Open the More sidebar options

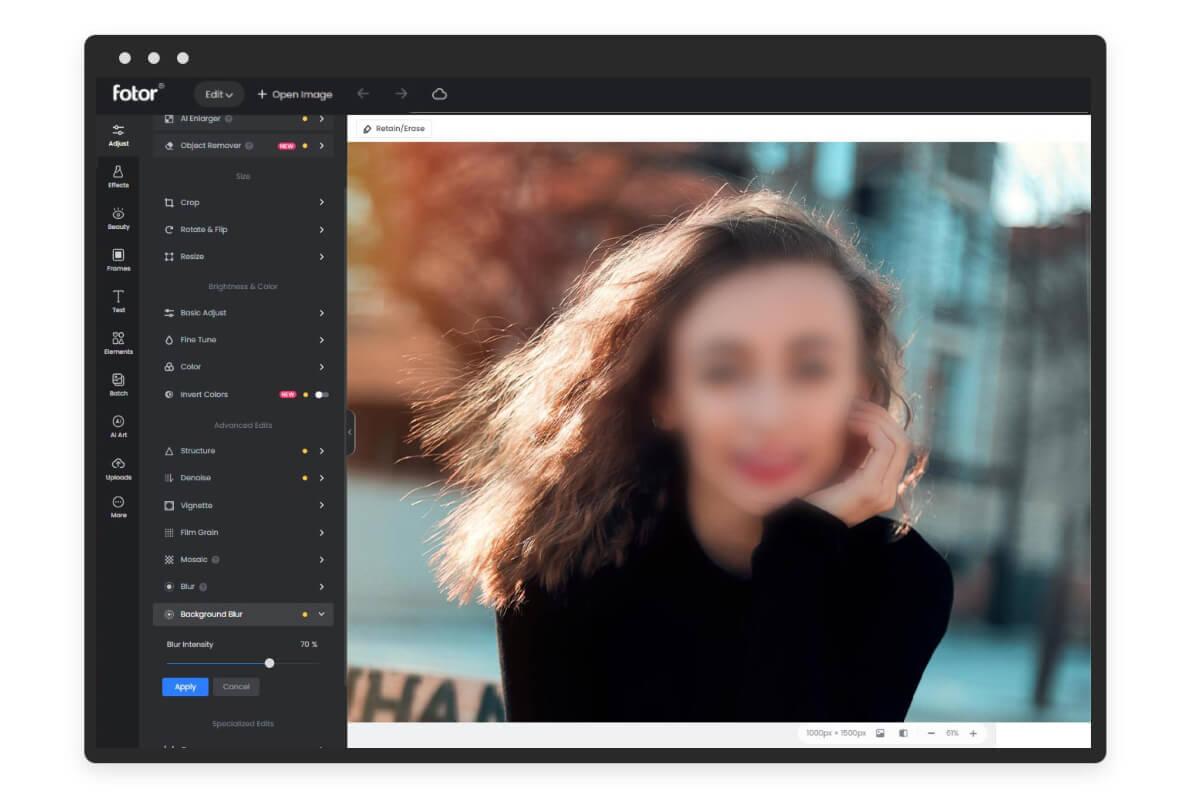(x=118, y=507)
